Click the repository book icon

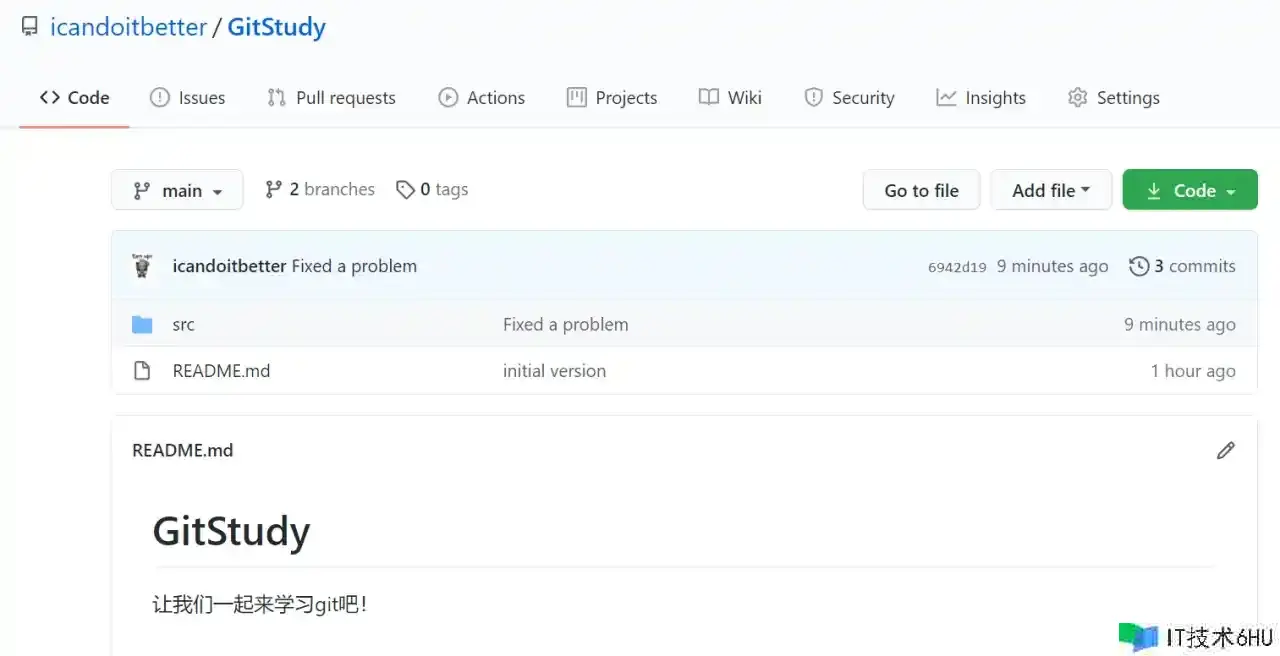point(30,26)
